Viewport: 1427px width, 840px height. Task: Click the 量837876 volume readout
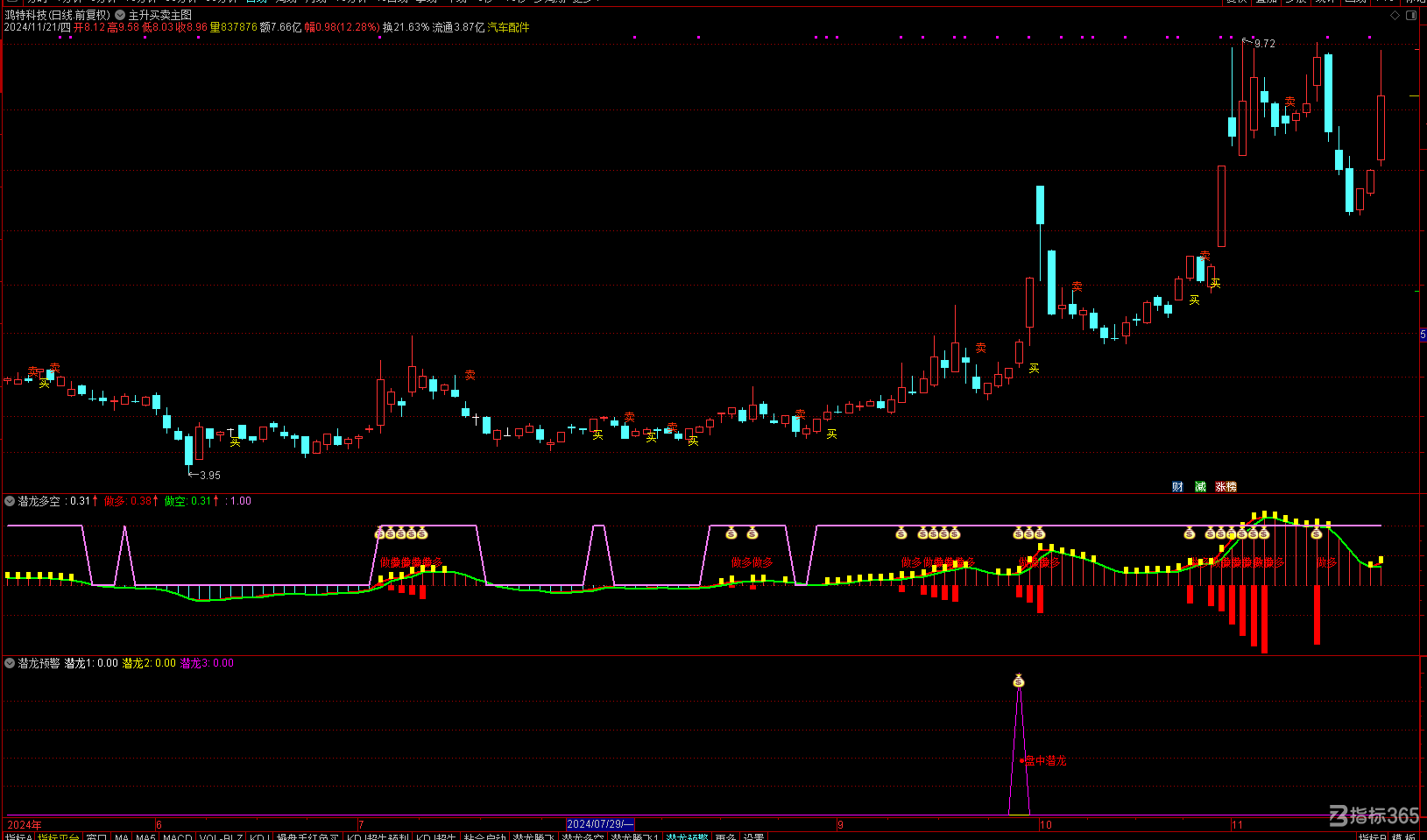(233, 27)
